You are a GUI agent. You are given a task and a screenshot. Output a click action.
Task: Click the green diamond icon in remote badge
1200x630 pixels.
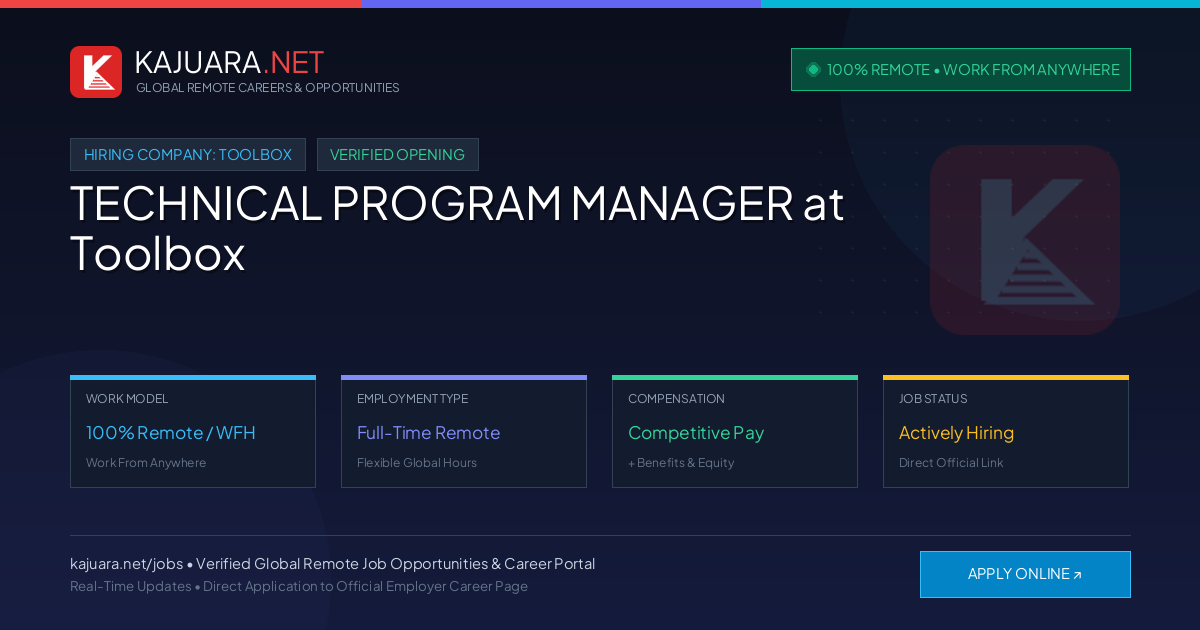pyautogui.click(x=813, y=70)
